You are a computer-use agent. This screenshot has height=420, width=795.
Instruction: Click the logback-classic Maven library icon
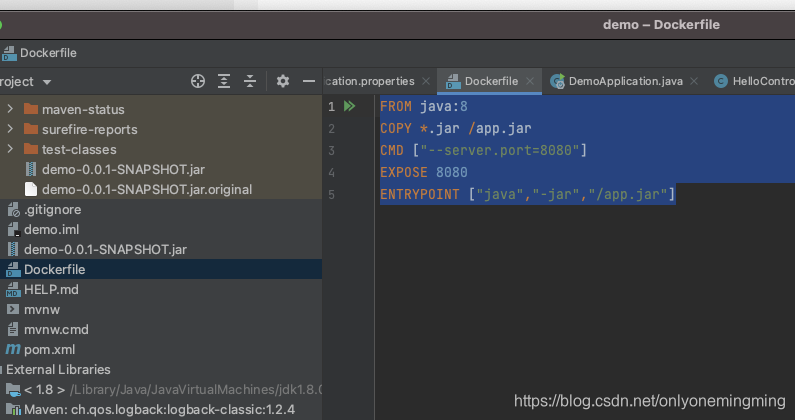coord(13,409)
